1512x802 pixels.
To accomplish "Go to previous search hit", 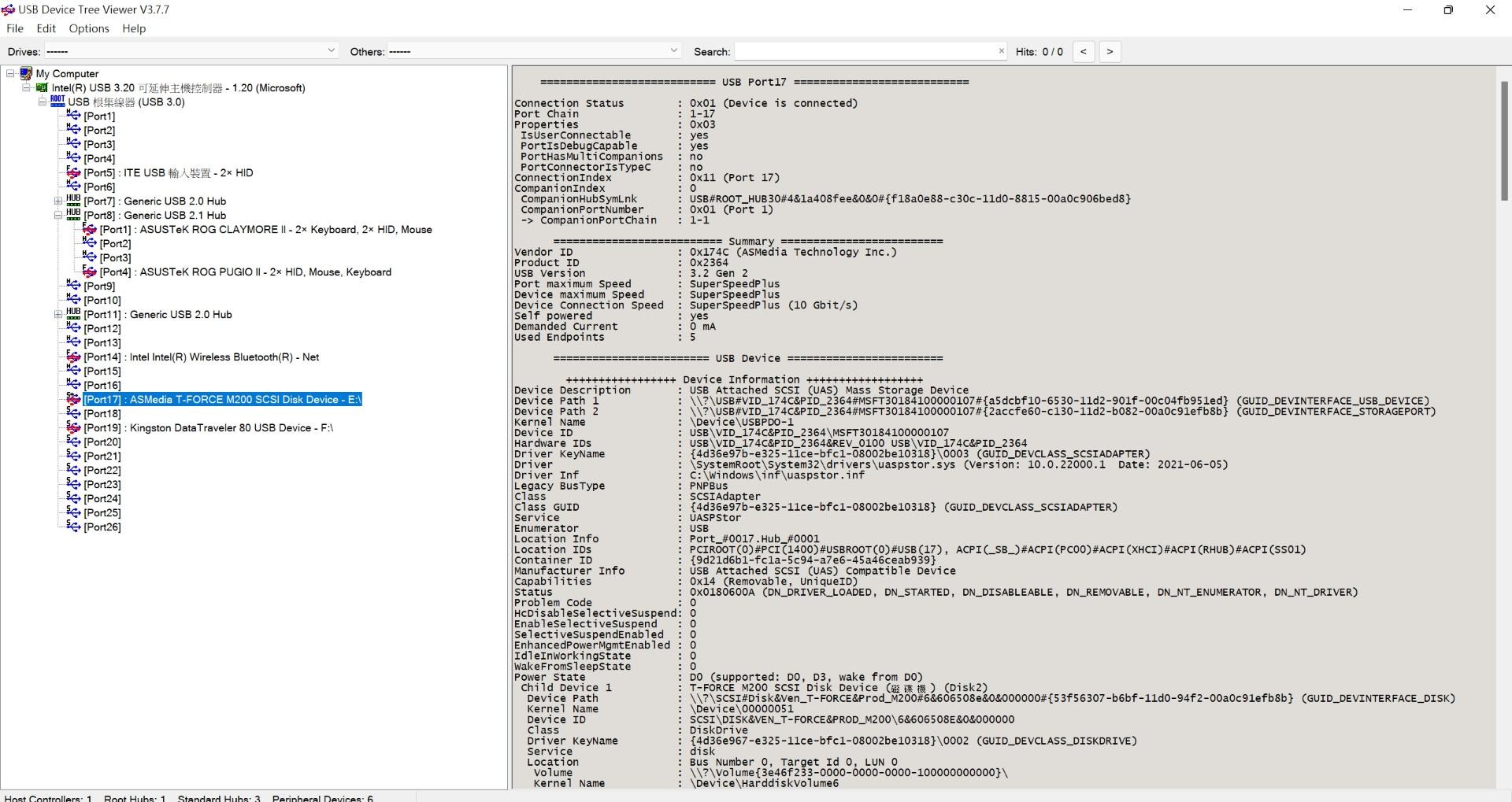I will coord(1084,51).
